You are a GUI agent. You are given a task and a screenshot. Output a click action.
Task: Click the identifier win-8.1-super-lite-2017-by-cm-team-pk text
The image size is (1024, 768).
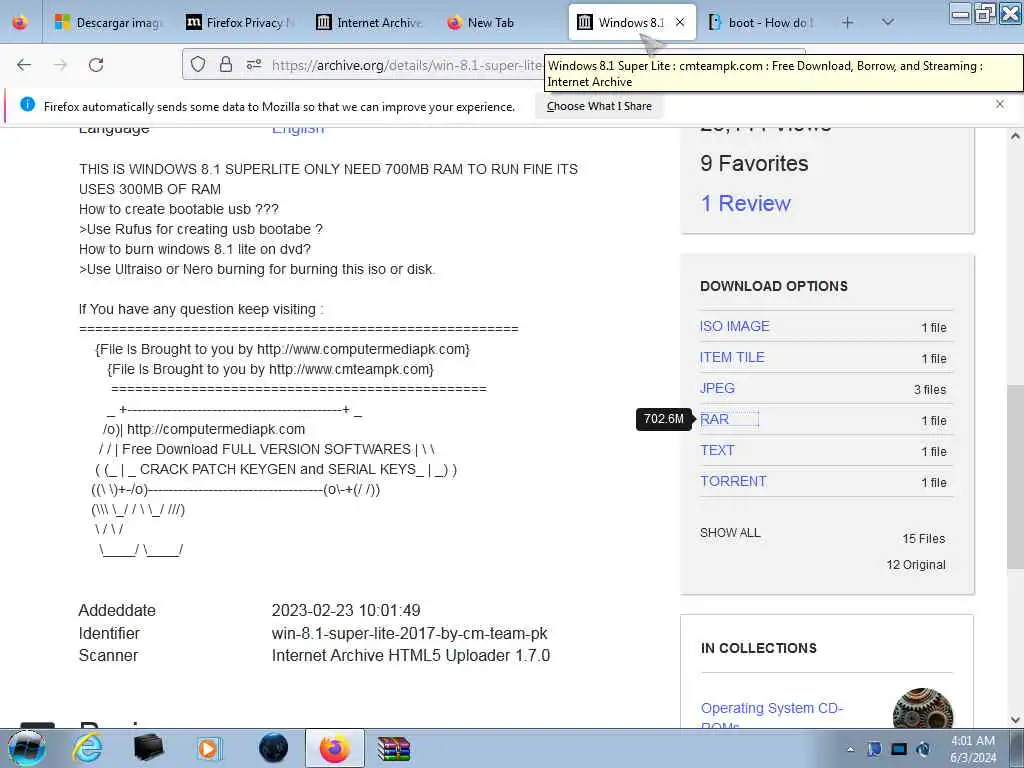click(409, 633)
